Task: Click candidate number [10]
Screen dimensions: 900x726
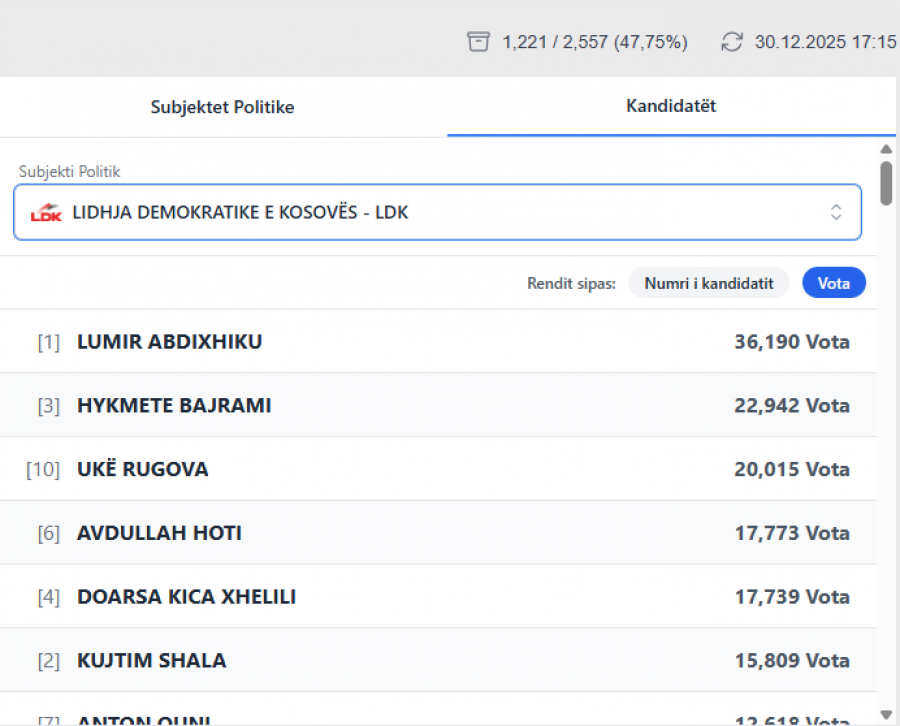Action: [x=43, y=469]
